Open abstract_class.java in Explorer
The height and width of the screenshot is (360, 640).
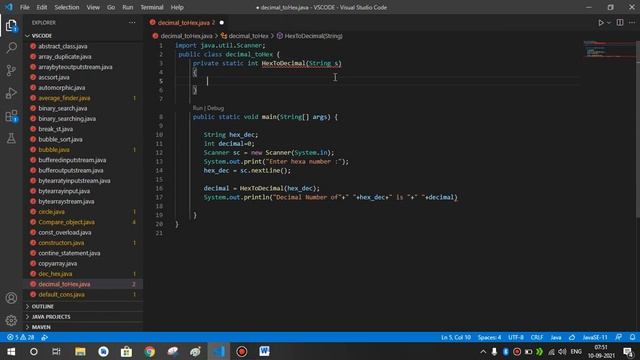(x=62, y=47)
